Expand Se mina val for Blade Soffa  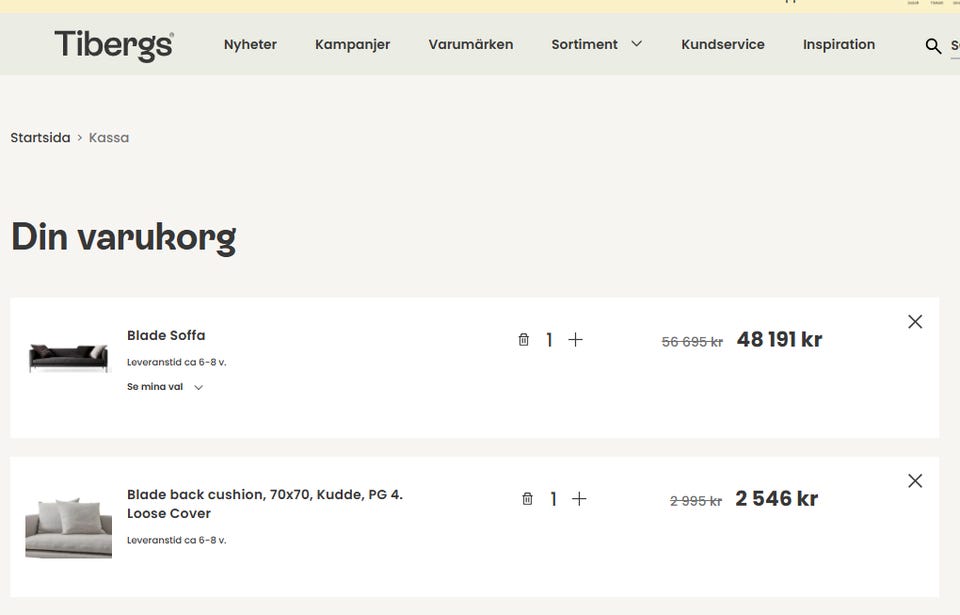click(x=165, y=387)
